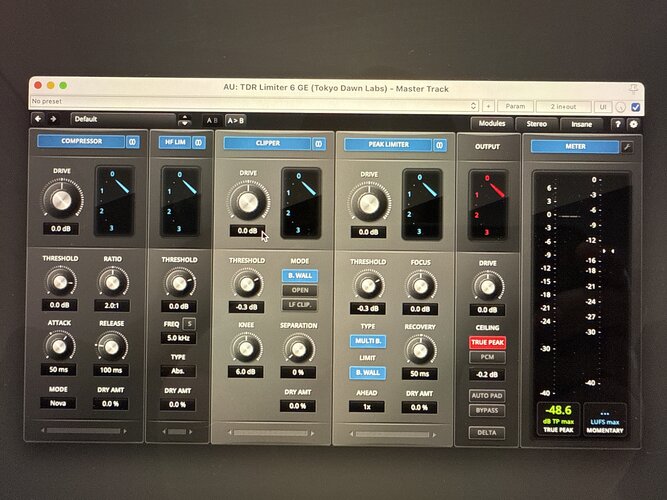Toggle Clipper stereo link icon
Screen dimensions: 667x500
[x=319, y=144]
